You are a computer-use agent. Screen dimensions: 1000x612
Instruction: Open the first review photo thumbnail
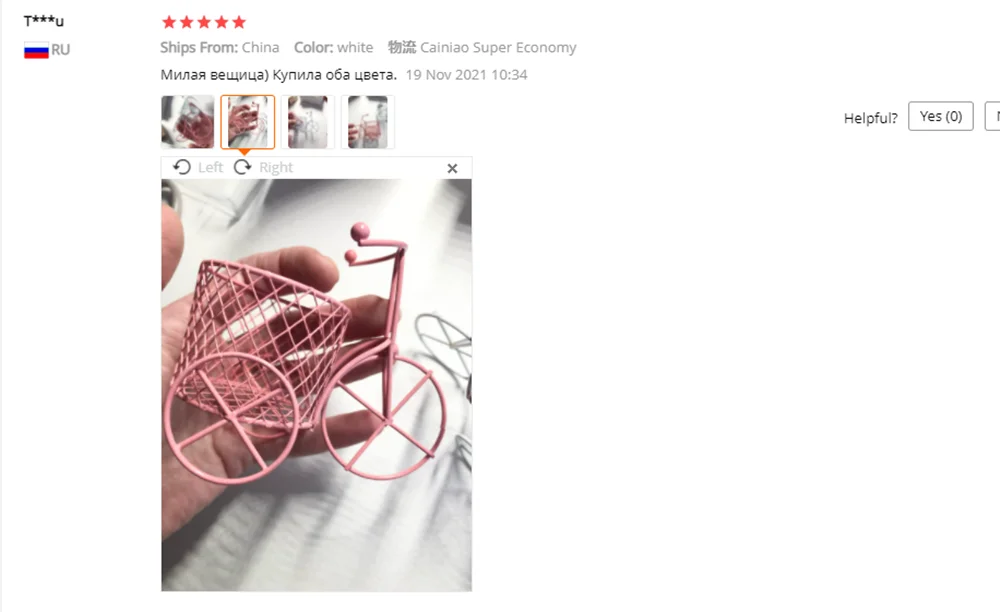point(188,122)
